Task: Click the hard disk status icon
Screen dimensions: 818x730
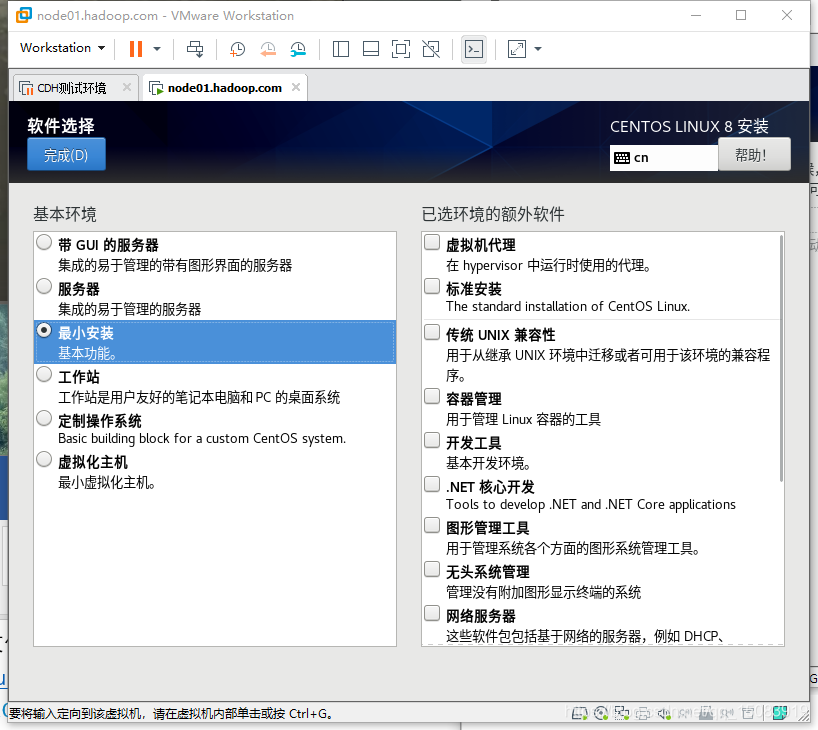Action: 580,712
